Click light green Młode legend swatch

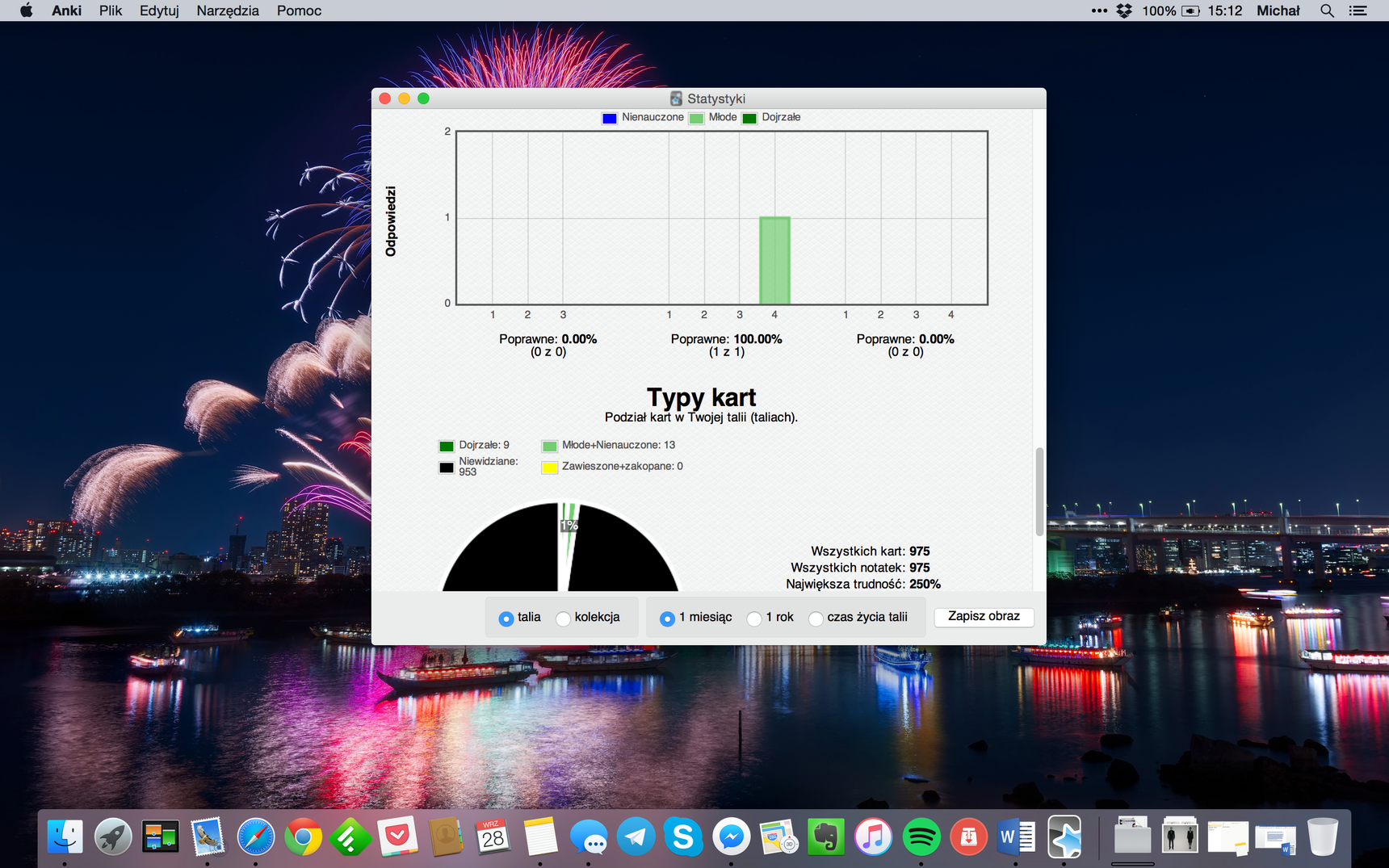pos(696,118)
